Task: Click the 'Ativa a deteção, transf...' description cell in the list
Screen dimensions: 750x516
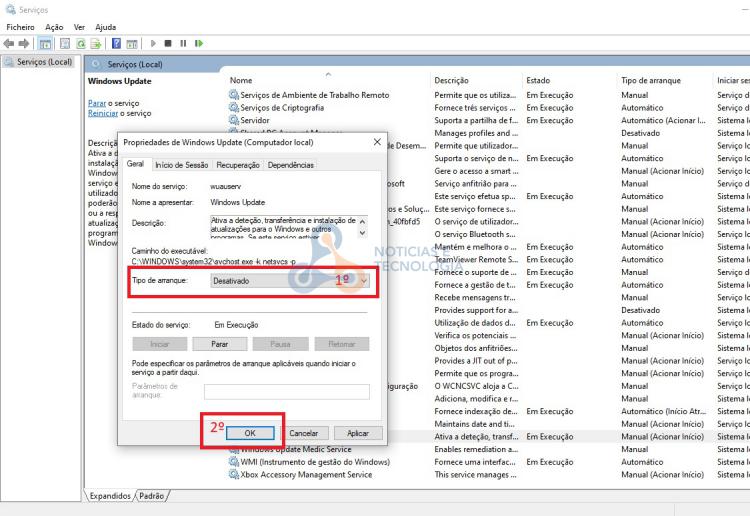Action: click(476, 437)
